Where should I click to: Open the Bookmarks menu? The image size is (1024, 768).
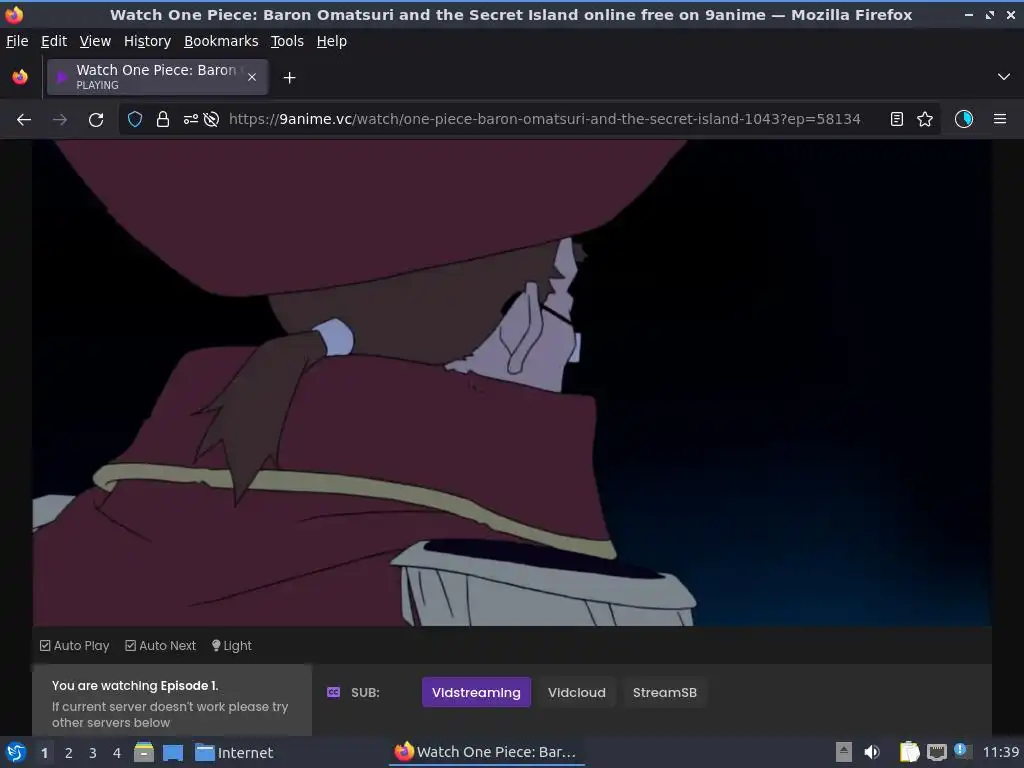[x=221, y=41]
